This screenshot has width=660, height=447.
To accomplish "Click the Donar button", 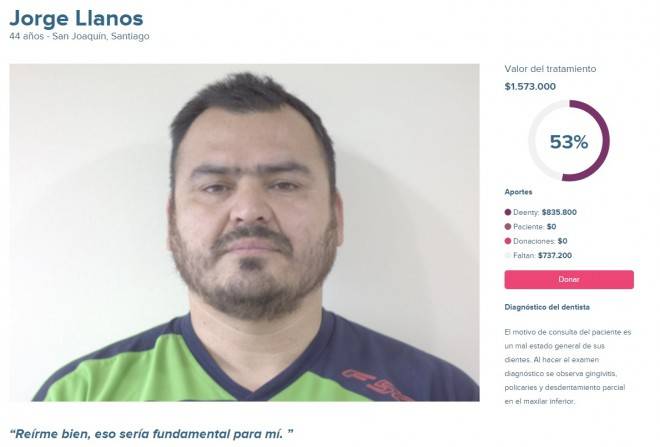I will click(x=569, y=279).
